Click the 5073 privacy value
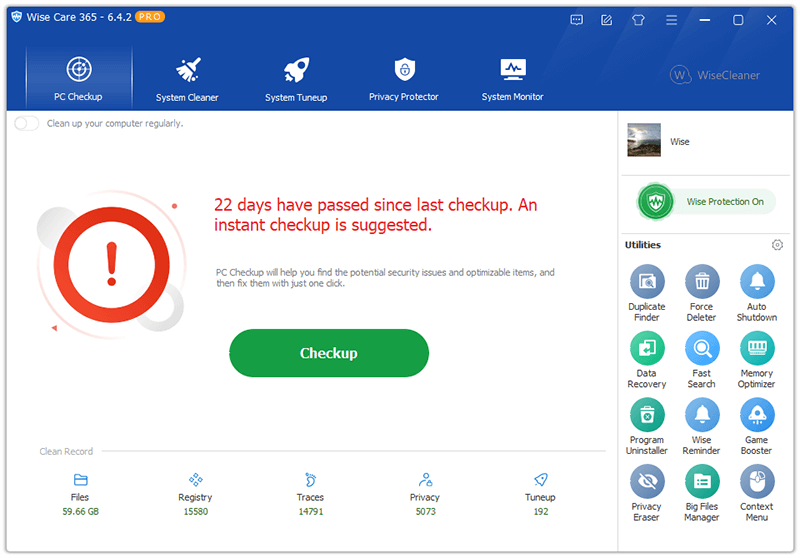Image resolution: width=800 pixels, height=558 pixels. (x=426, y=511)
